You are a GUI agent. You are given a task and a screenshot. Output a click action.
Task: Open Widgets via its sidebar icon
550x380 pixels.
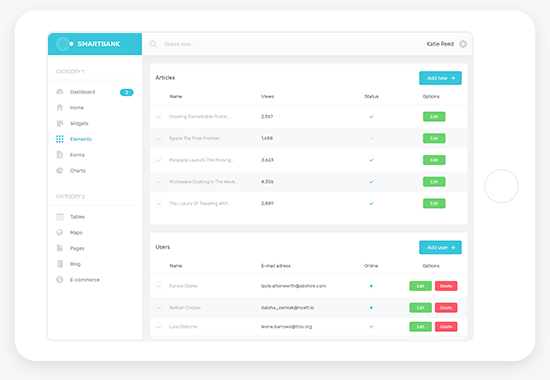tap(60, 123)
